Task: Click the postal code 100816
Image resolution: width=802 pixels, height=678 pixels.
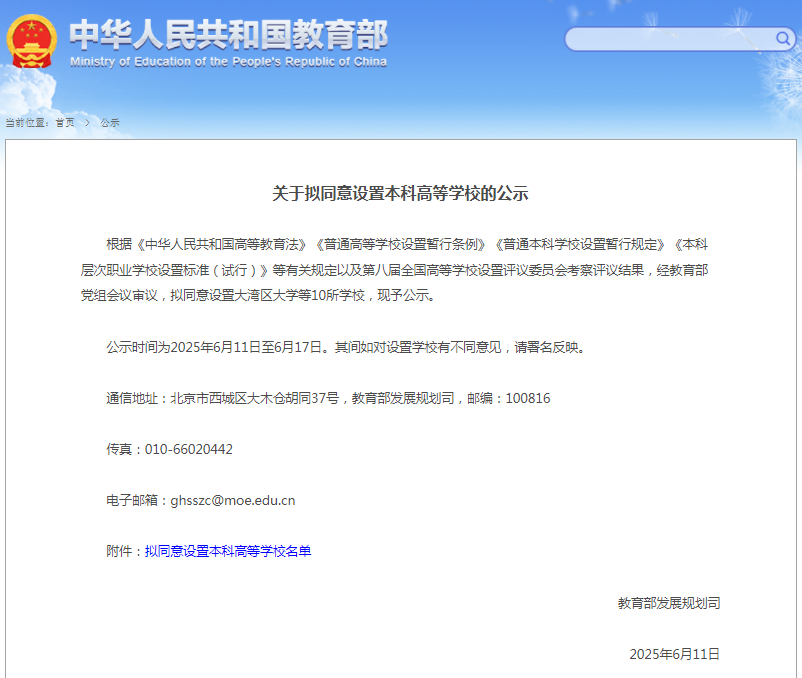Action: click(528, 398)
